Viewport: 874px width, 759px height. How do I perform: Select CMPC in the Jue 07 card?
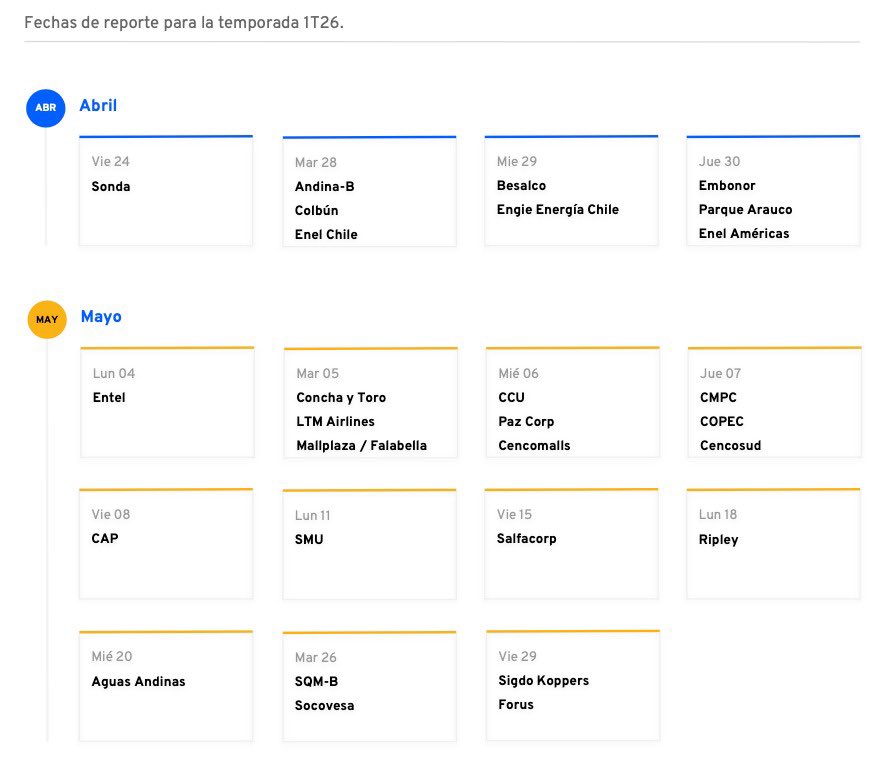click(x=718, y=397)
